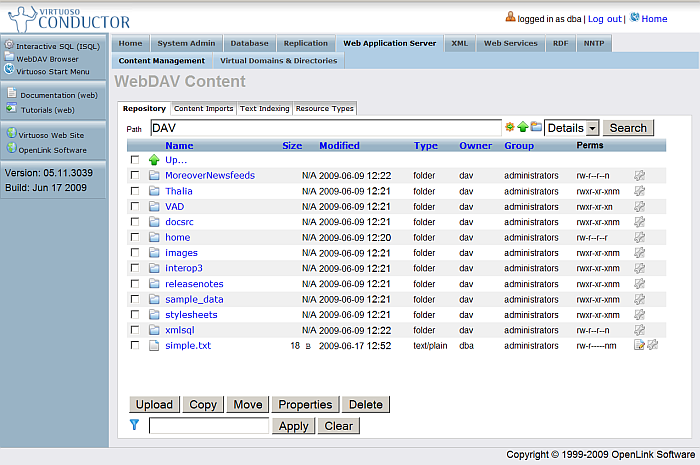Open properties icon for the Thalia row
Image resolution: width=700 pixels, height=465 pixels.
[x=639, y=191]
